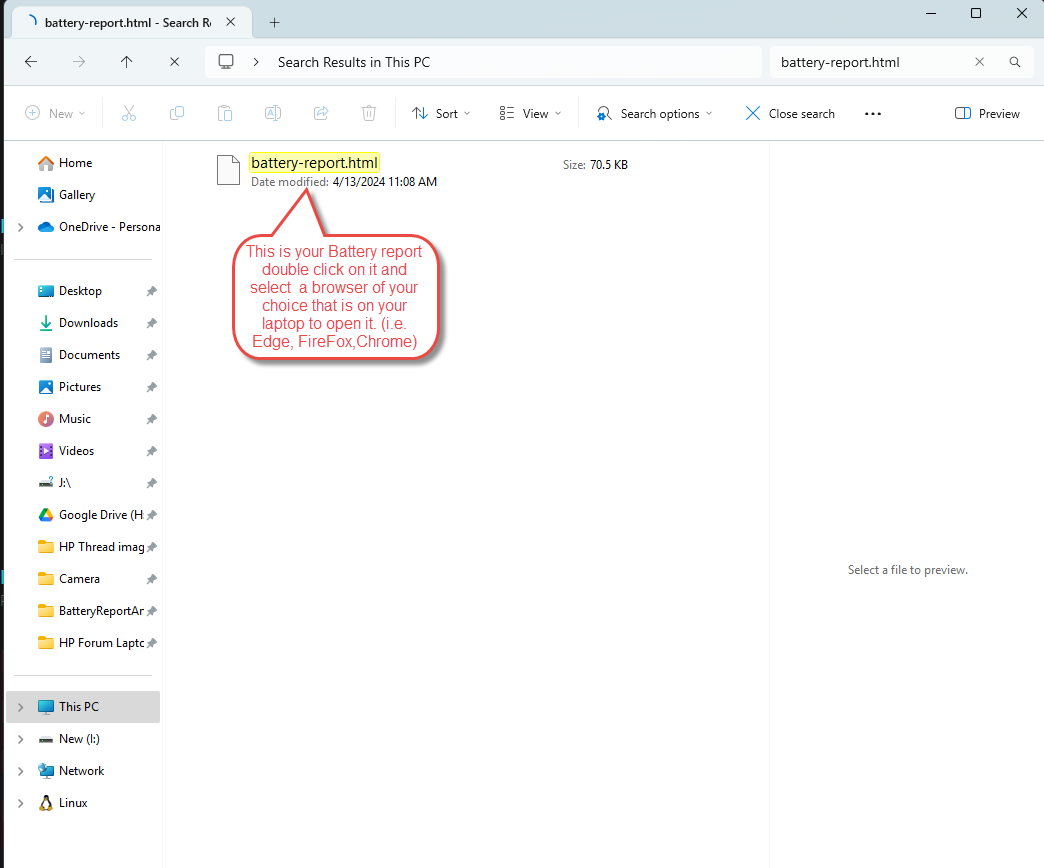Click the search magnifier icon
Image resolution: width=1044 pixels, height=868 pixels.
(1015, 62)
